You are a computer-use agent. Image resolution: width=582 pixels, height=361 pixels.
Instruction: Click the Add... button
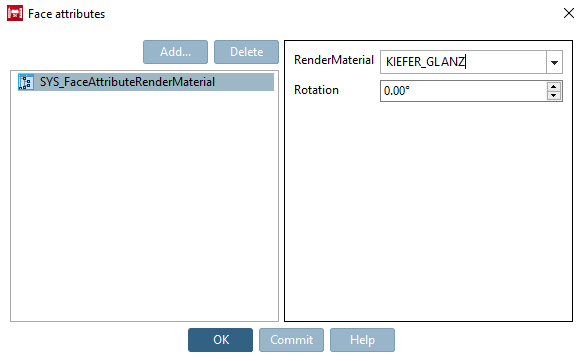pyautogui.click(x=175, y=52)
